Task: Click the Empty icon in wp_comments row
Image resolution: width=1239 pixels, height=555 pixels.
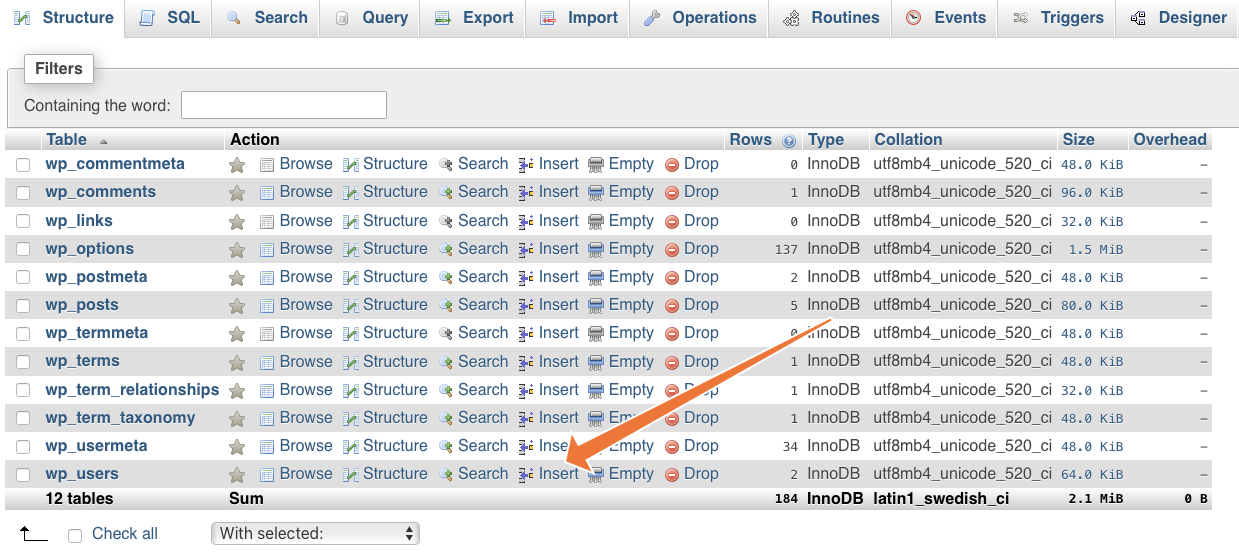Action: click(x=596, y=193)
